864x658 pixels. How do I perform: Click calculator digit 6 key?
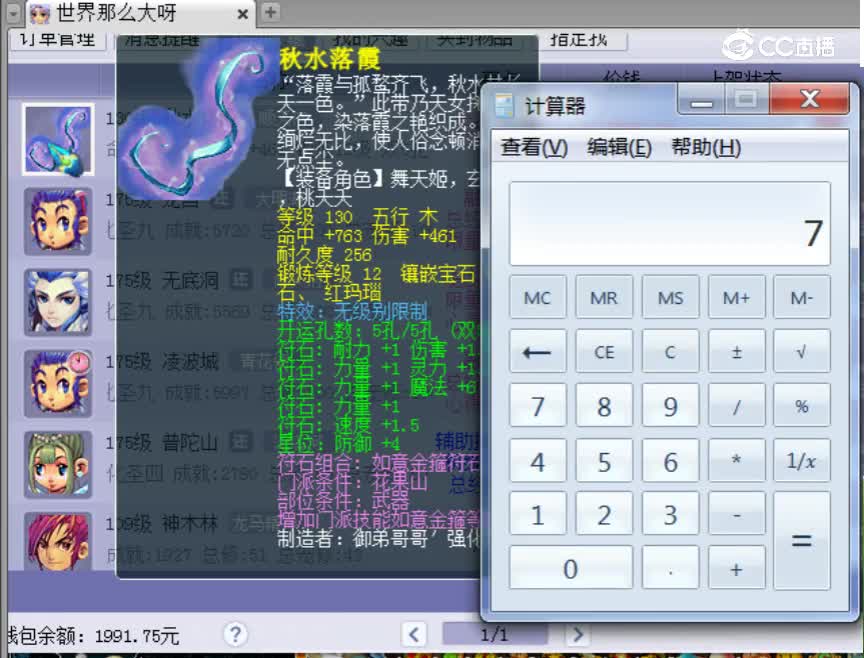[x=670, y=461]
